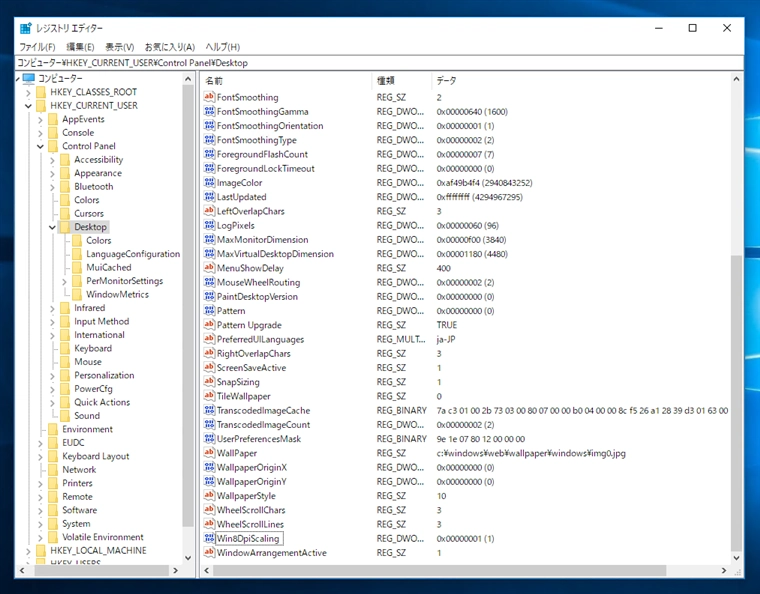Click the HKEY_CLASSES_ROOT folder icon
Screen dimensions: 760x594
pos(42,92)
